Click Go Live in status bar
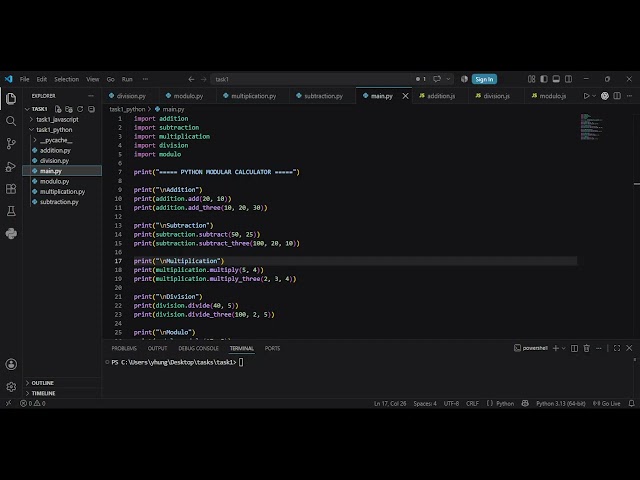This screenshot has height=480, width=640. pyautogui.click(x=607, y=403)
